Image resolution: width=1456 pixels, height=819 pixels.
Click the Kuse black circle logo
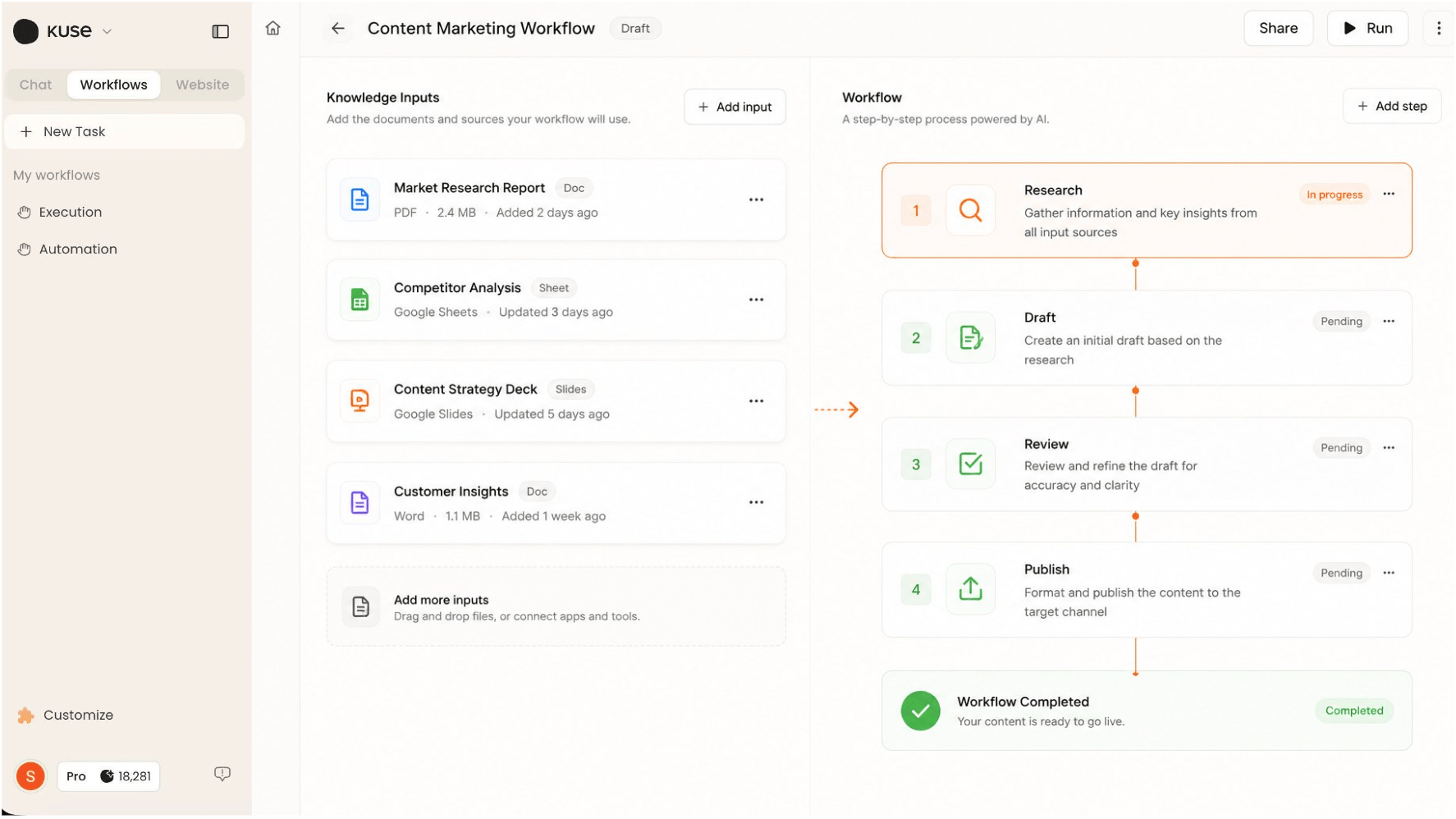[25, 31]
